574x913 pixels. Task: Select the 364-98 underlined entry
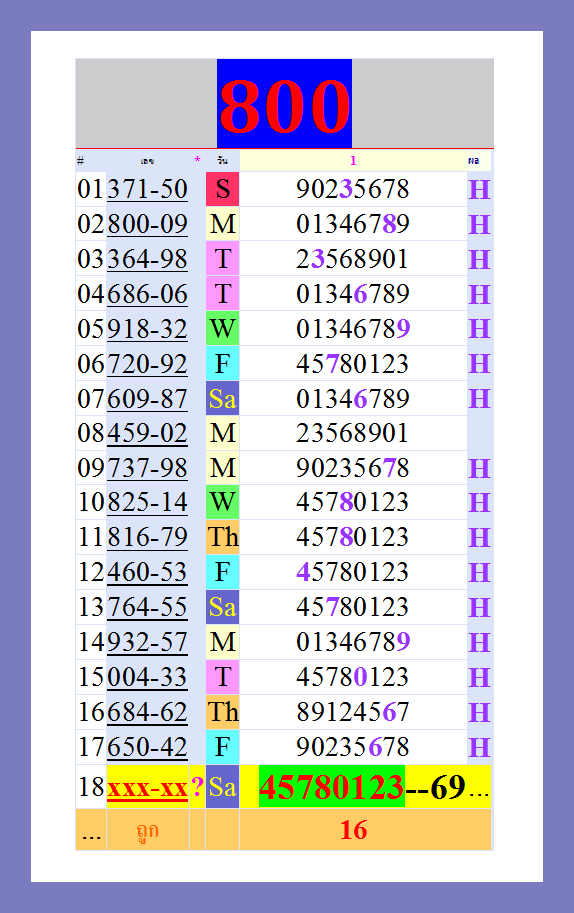point(147,259)
